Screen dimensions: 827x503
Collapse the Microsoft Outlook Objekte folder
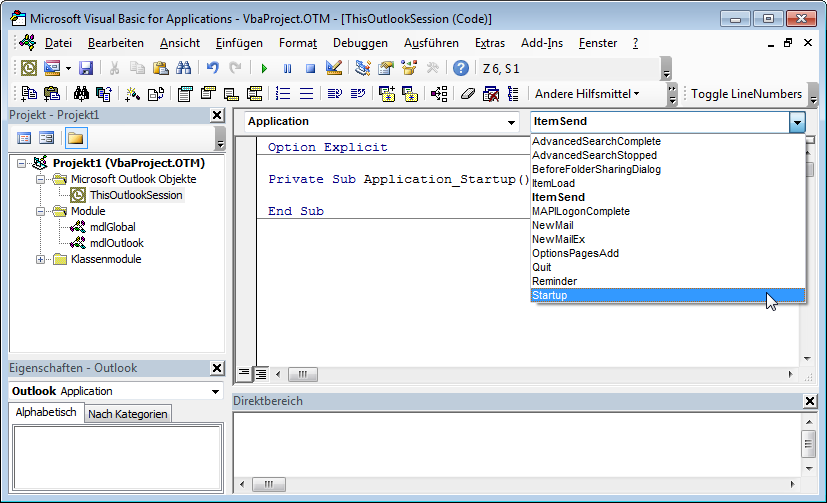pyautogui.click(x=40, y=179)
